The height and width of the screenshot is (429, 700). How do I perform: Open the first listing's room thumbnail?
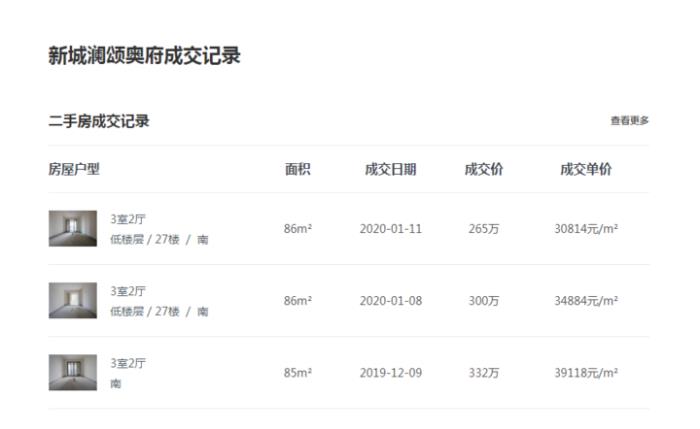73,228
